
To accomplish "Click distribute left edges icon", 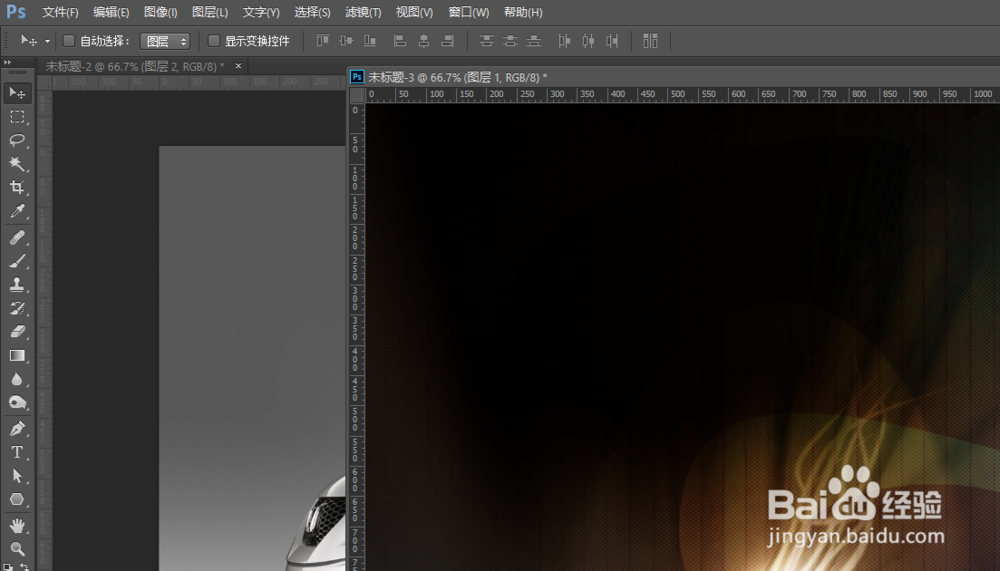I will coord(564,41).
